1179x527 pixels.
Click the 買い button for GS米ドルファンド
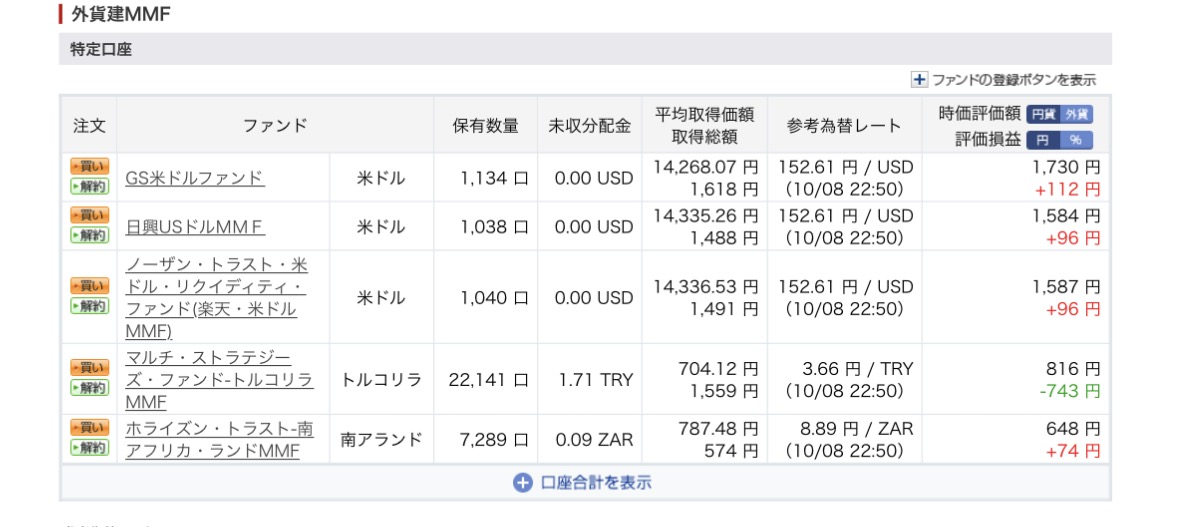(x=89, y=167)
